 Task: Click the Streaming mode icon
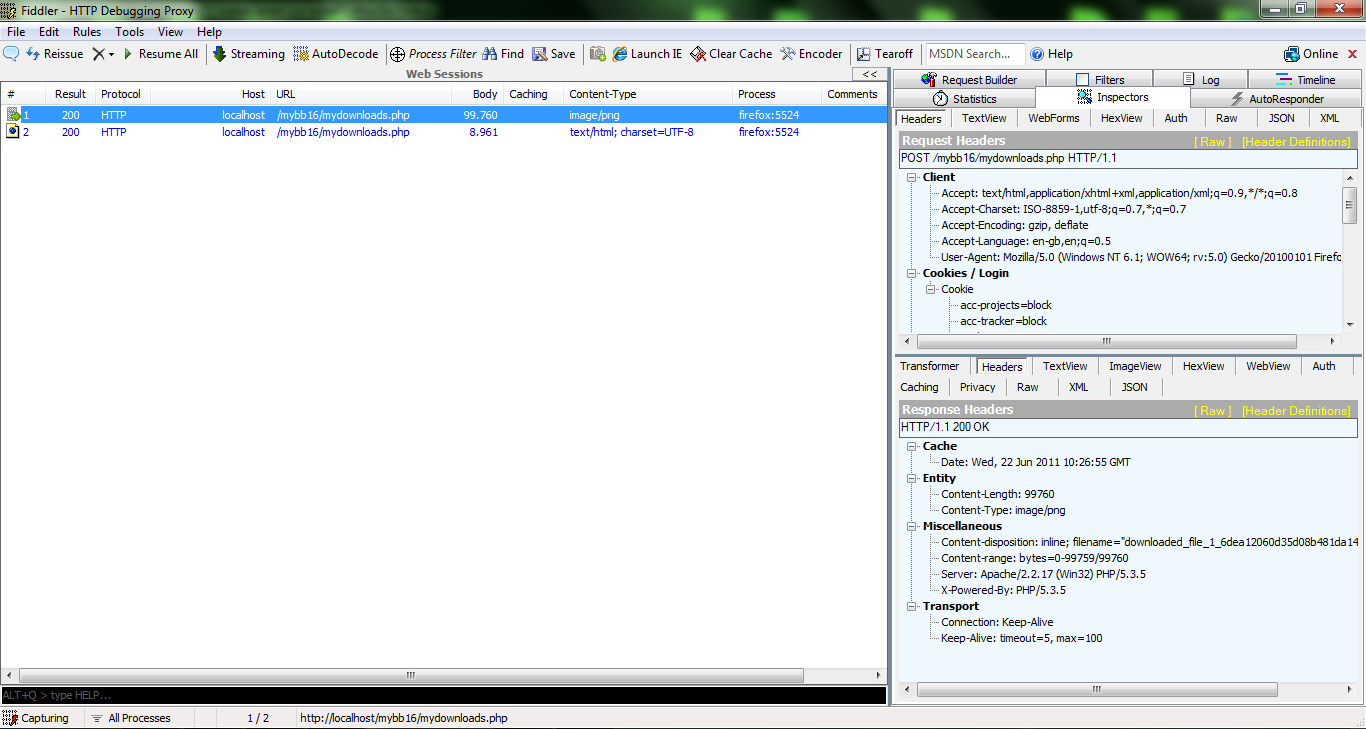[220, 54]
